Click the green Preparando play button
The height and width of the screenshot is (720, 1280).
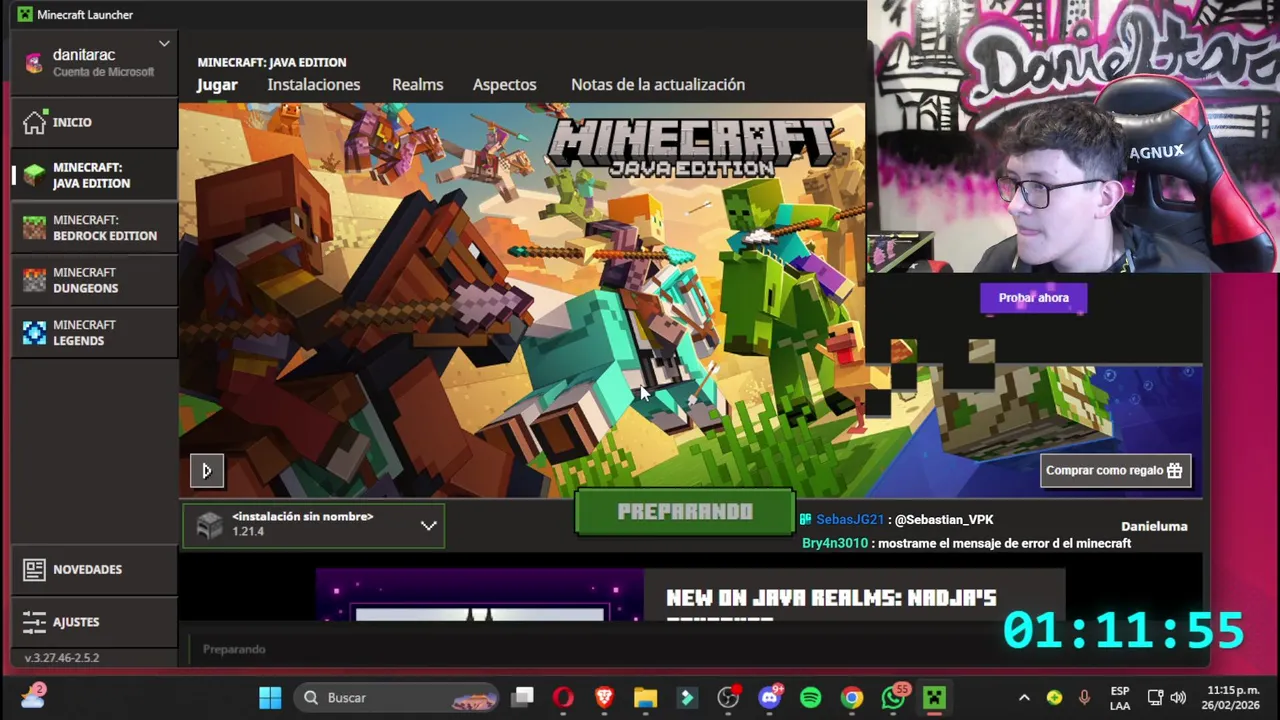point(685,512)
